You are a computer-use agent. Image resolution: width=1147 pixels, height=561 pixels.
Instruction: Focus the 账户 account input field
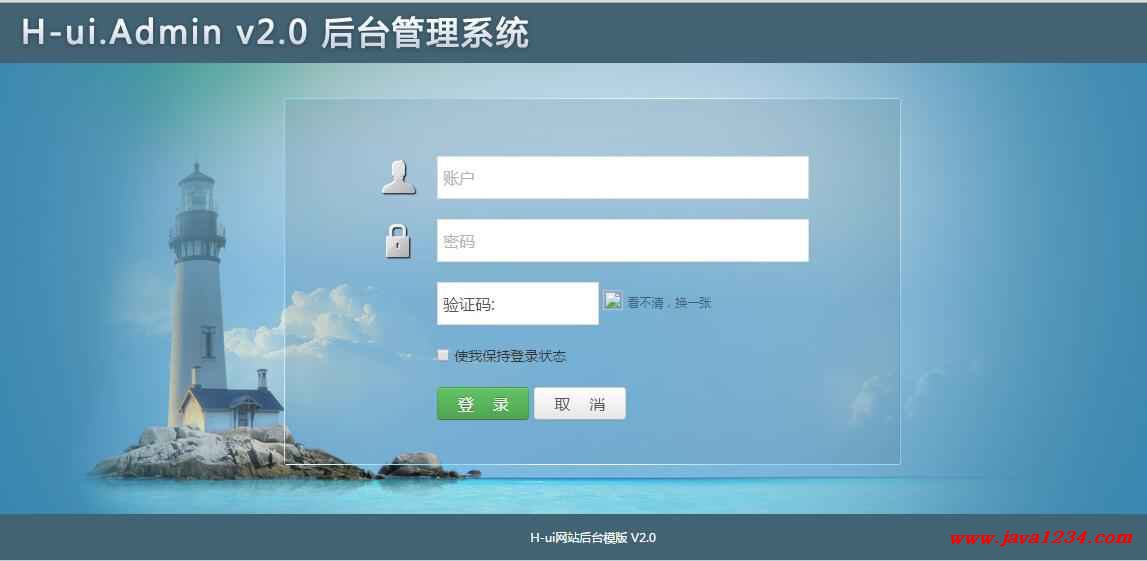point(623,177)
